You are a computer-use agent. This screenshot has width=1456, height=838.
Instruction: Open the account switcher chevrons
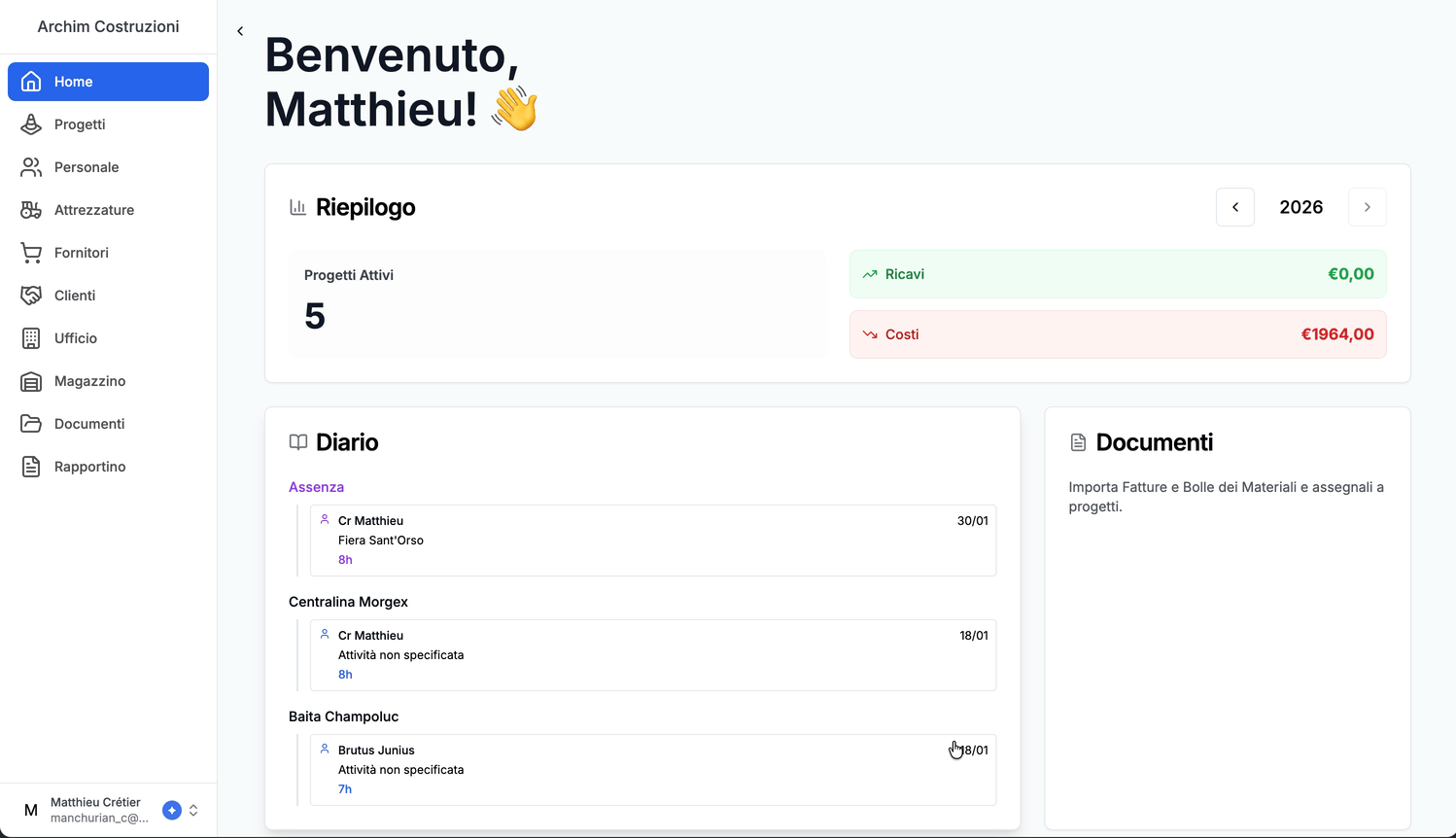192,810
